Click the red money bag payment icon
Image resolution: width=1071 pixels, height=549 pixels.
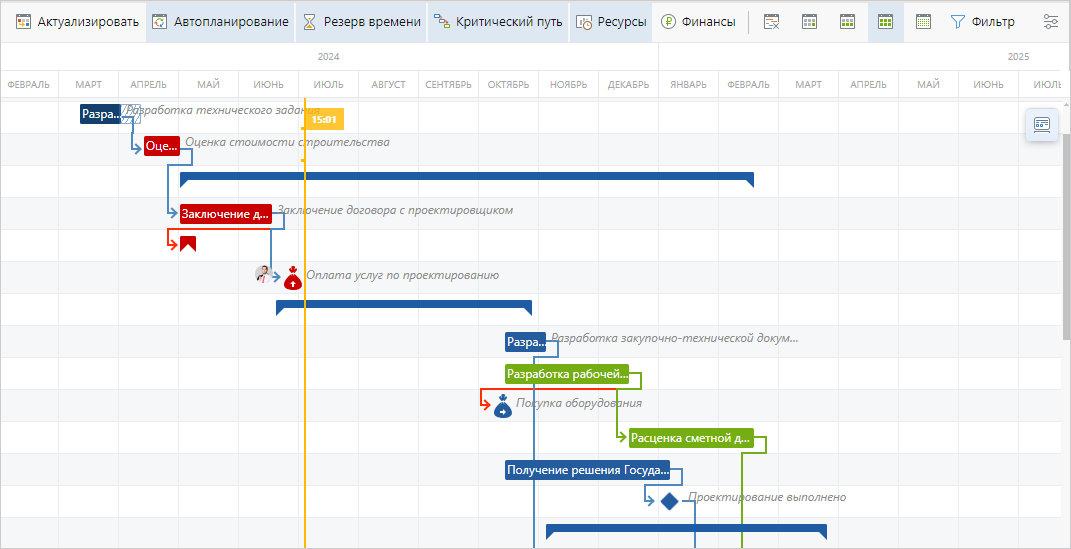pyautogui.click(x=293, y=277)
